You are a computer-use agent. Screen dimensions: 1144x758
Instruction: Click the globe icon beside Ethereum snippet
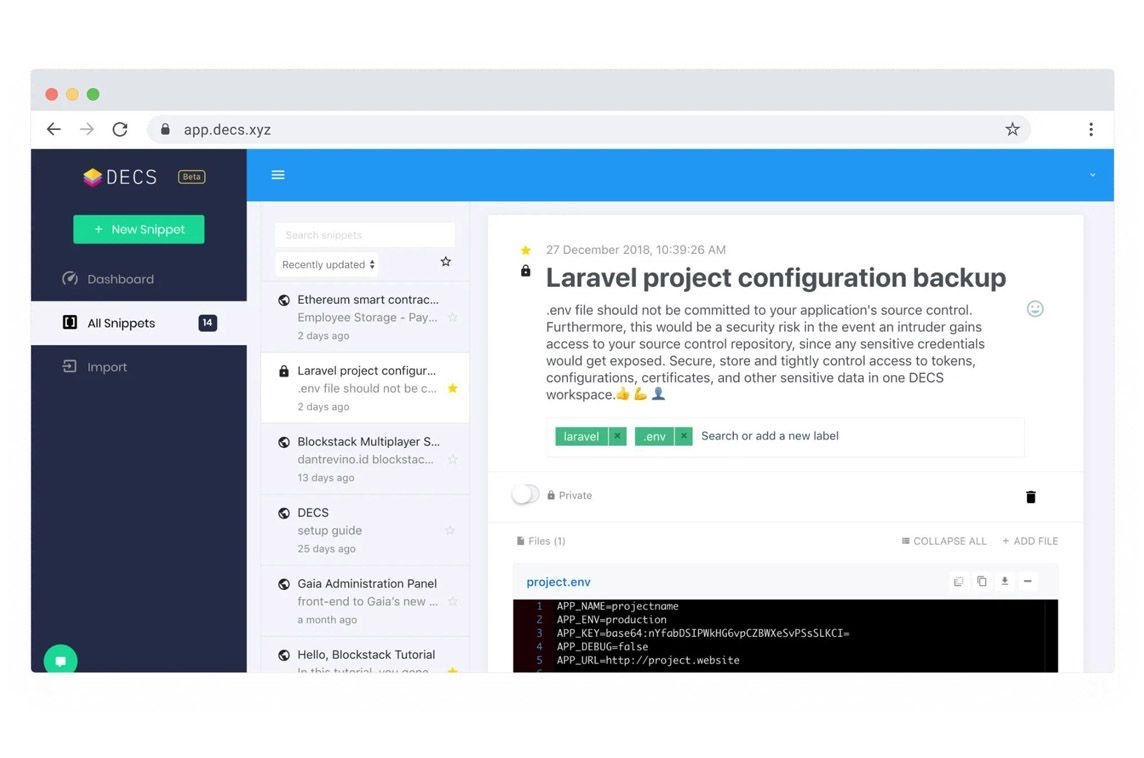[x=284, y=300]
